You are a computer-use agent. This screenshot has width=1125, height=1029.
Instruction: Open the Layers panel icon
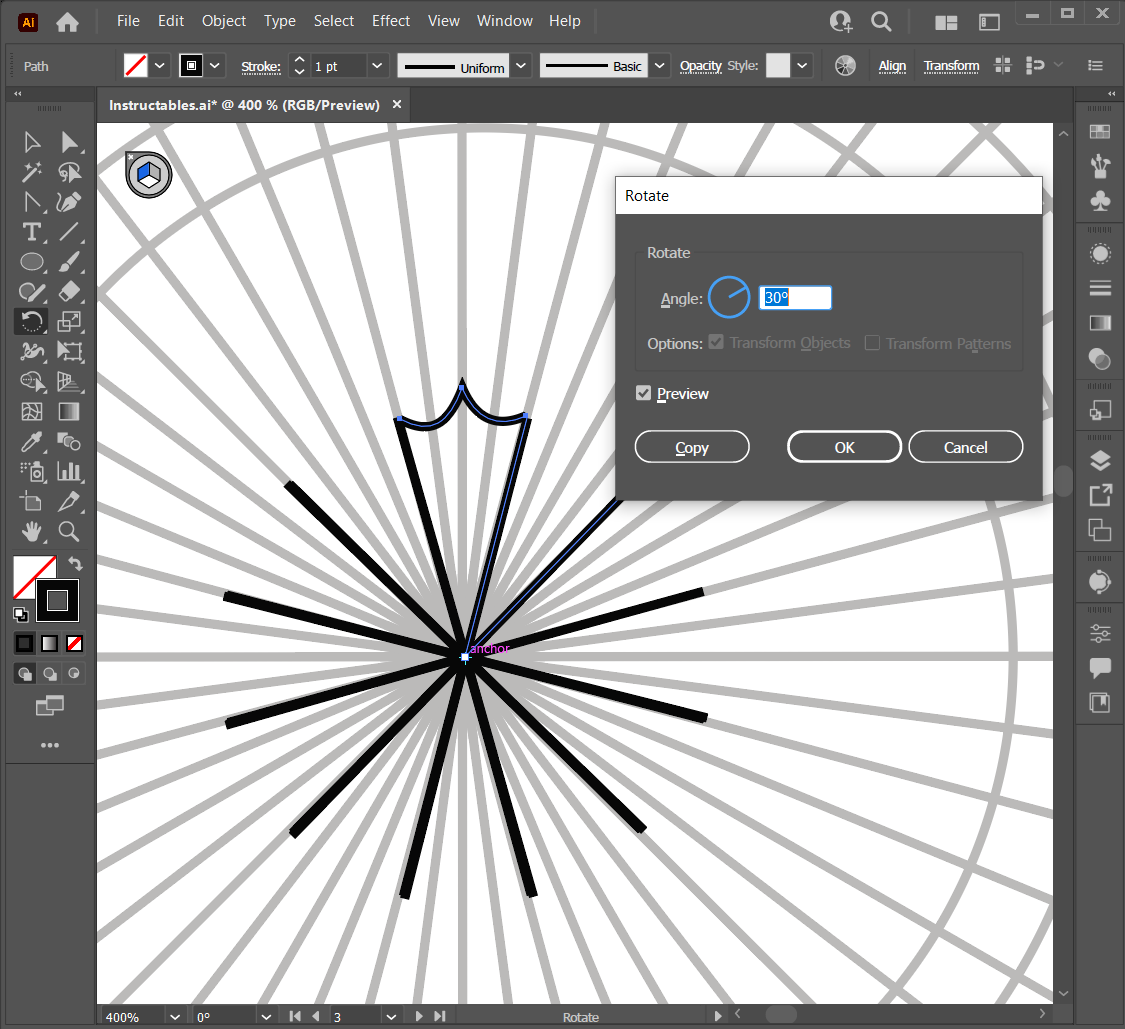click(1100, 461)
